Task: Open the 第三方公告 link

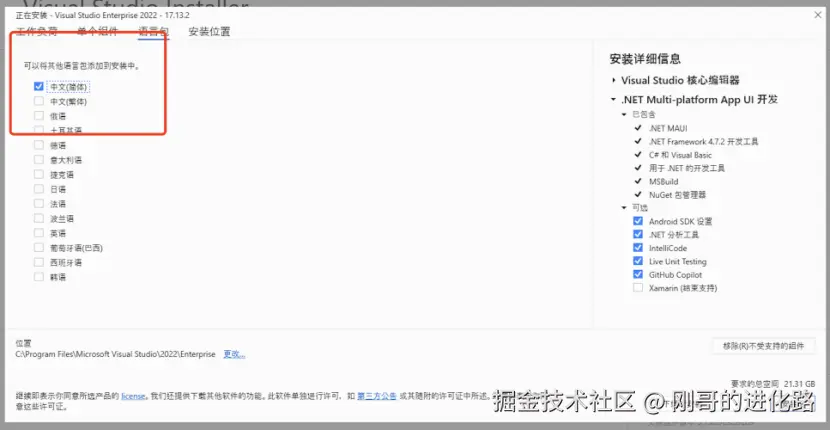Action: coord(377,396)
